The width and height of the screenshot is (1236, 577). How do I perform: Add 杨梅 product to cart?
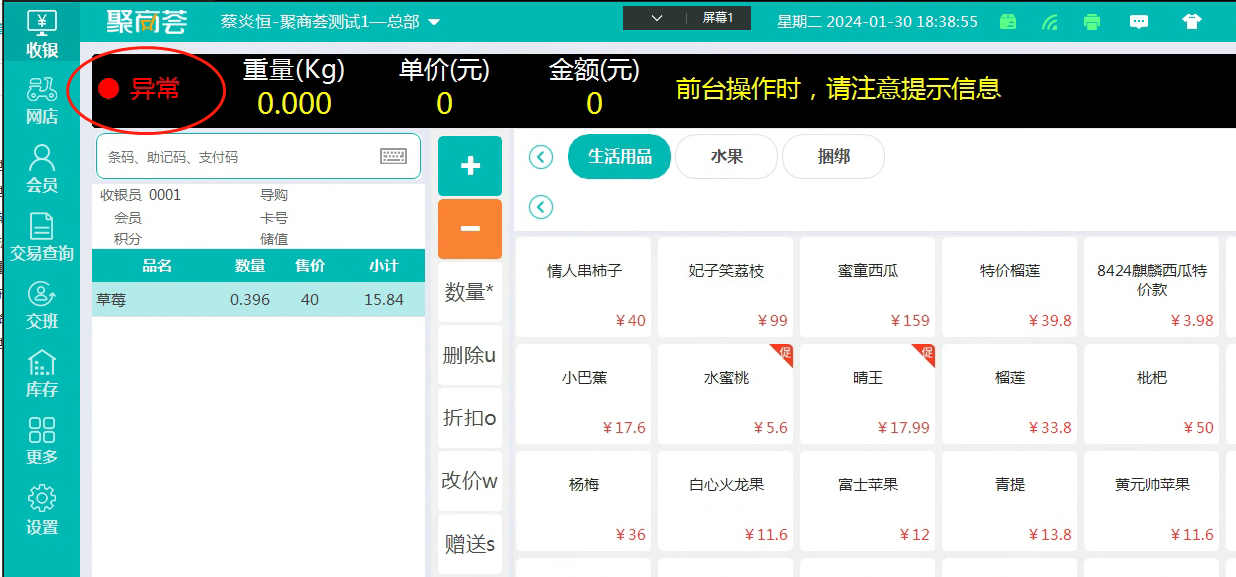coord(584,501)
